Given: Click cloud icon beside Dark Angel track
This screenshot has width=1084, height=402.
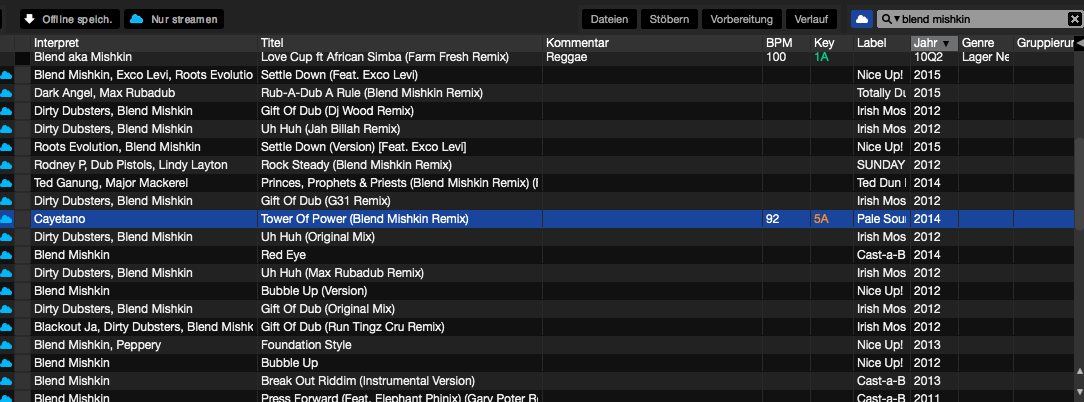Looking at the screenshot, I should (x=6, y=93).
